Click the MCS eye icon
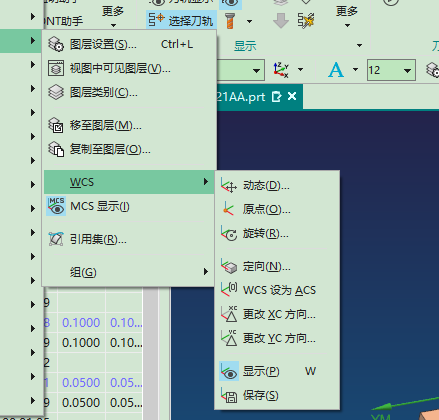Viewport: 439px width, 420px height. tap(56, 206)
